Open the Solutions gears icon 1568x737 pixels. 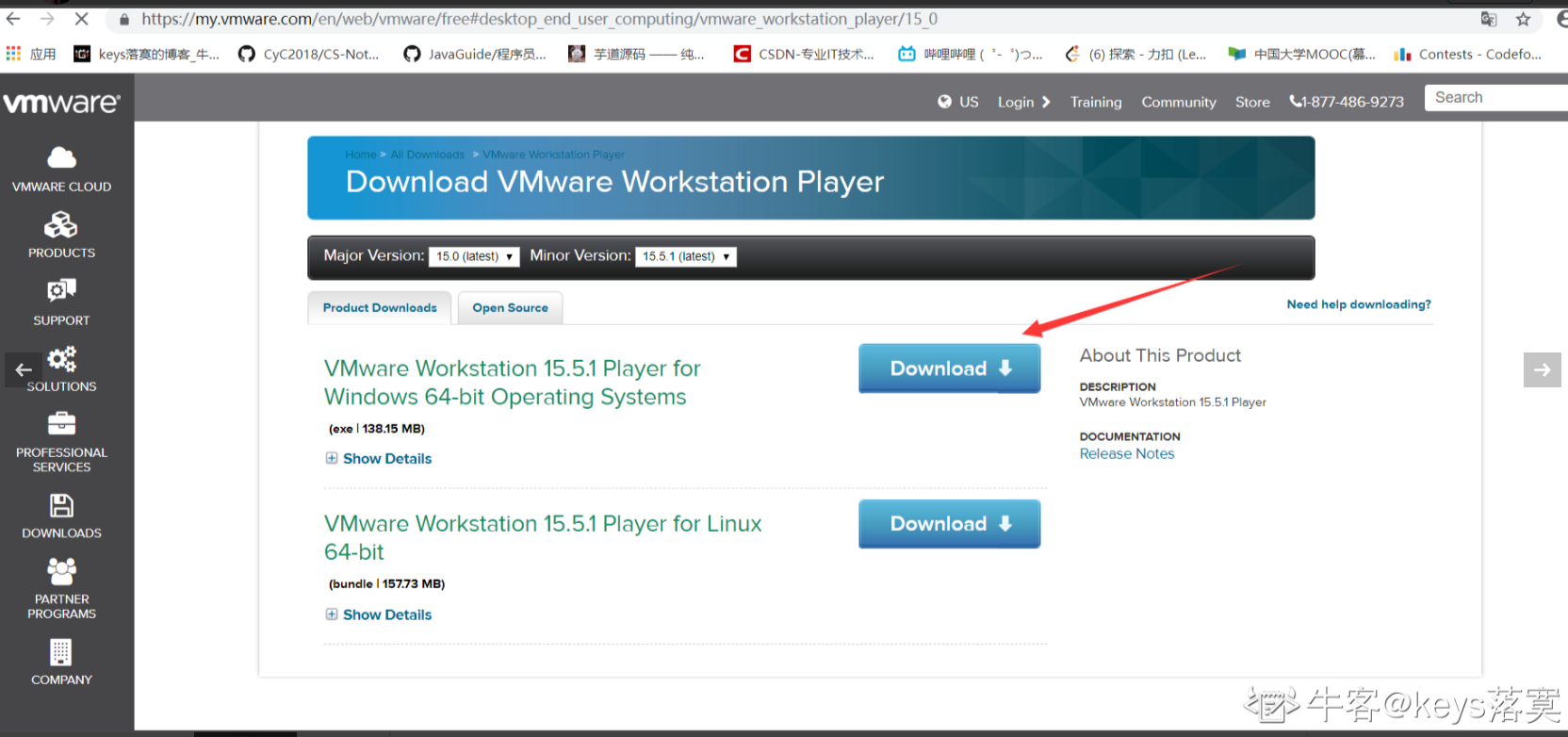point(61,358)
